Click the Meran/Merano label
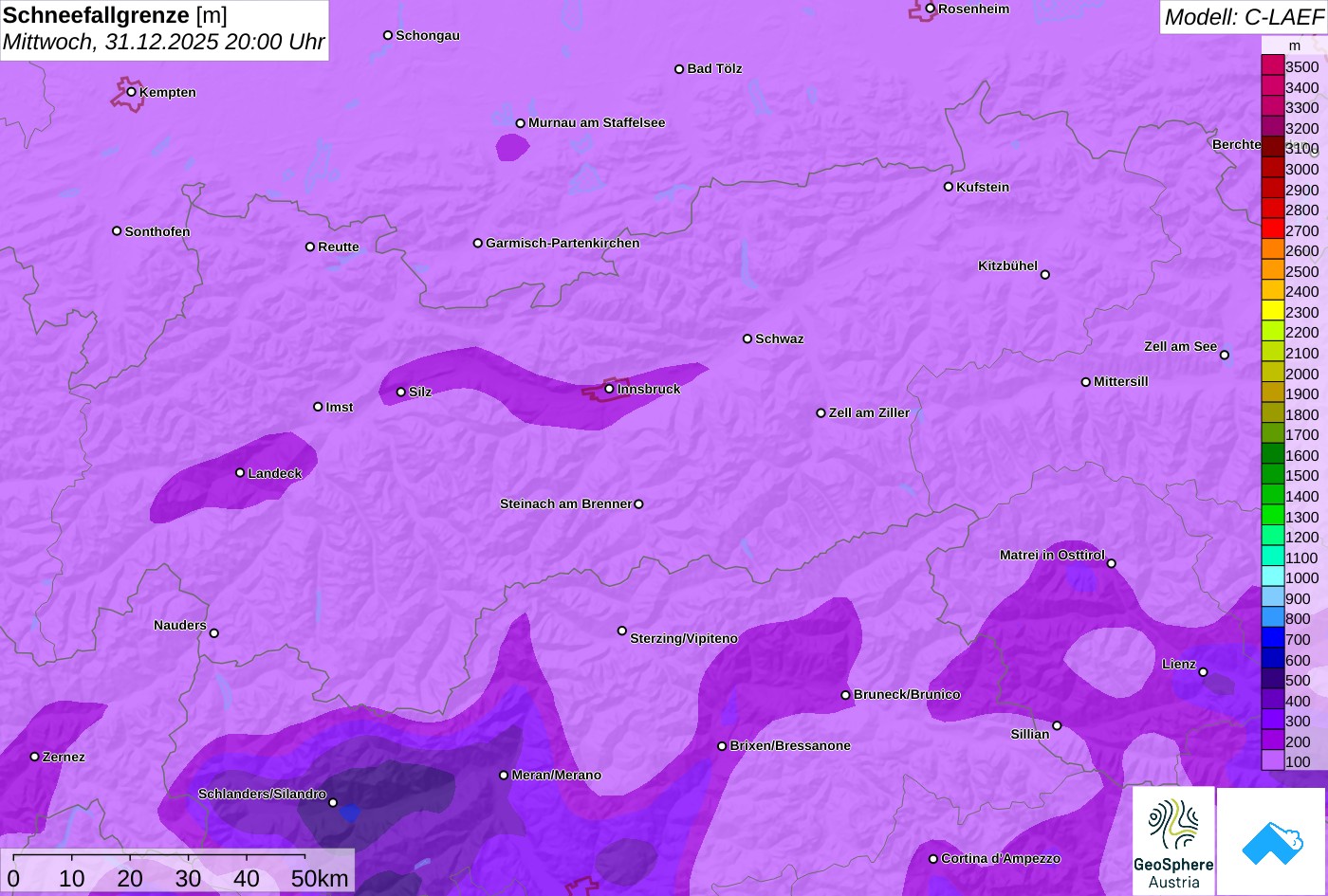Viewport: 1328px width, 896px height. pos(557,776)
